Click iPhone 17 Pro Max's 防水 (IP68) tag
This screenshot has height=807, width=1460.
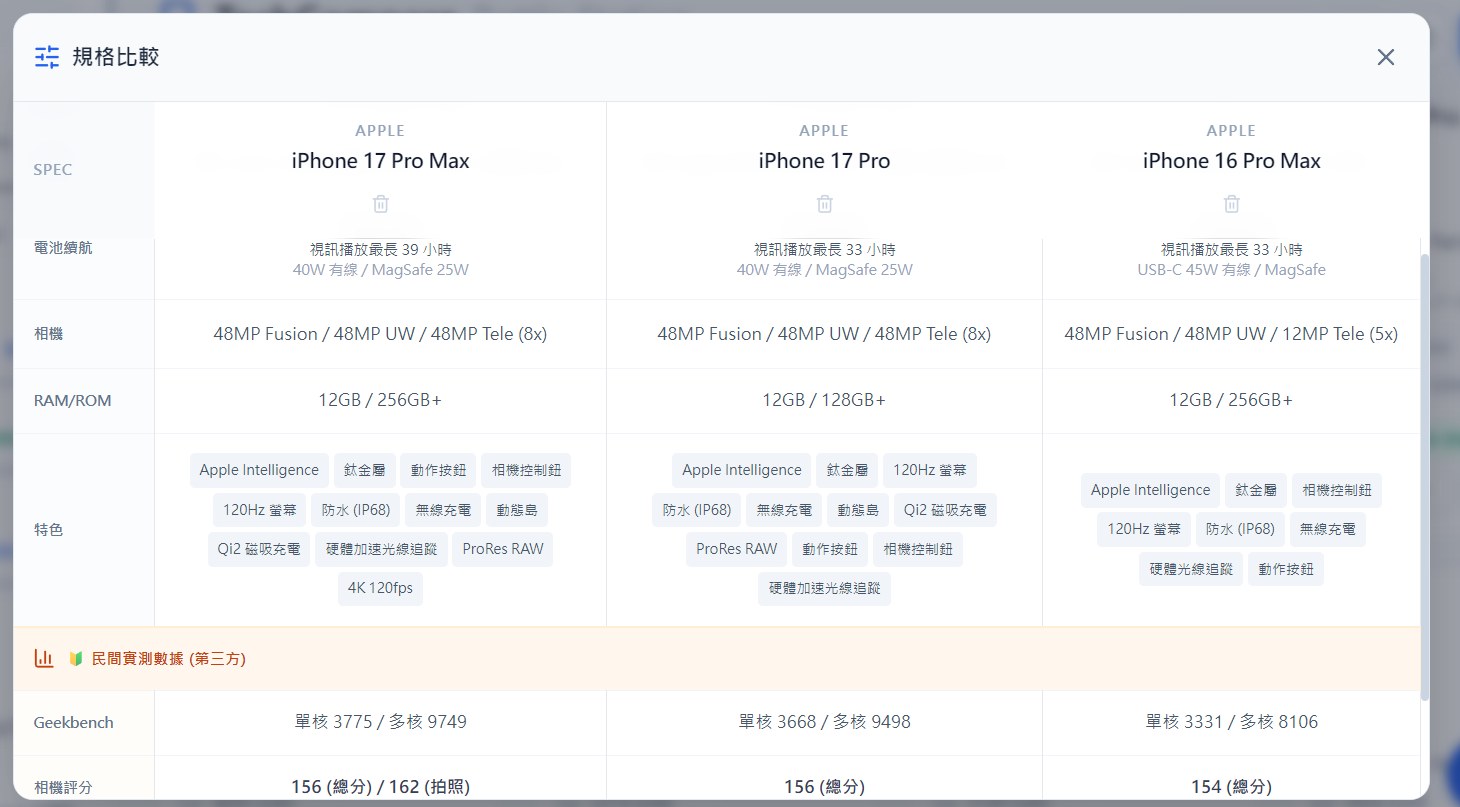[356, 510]
